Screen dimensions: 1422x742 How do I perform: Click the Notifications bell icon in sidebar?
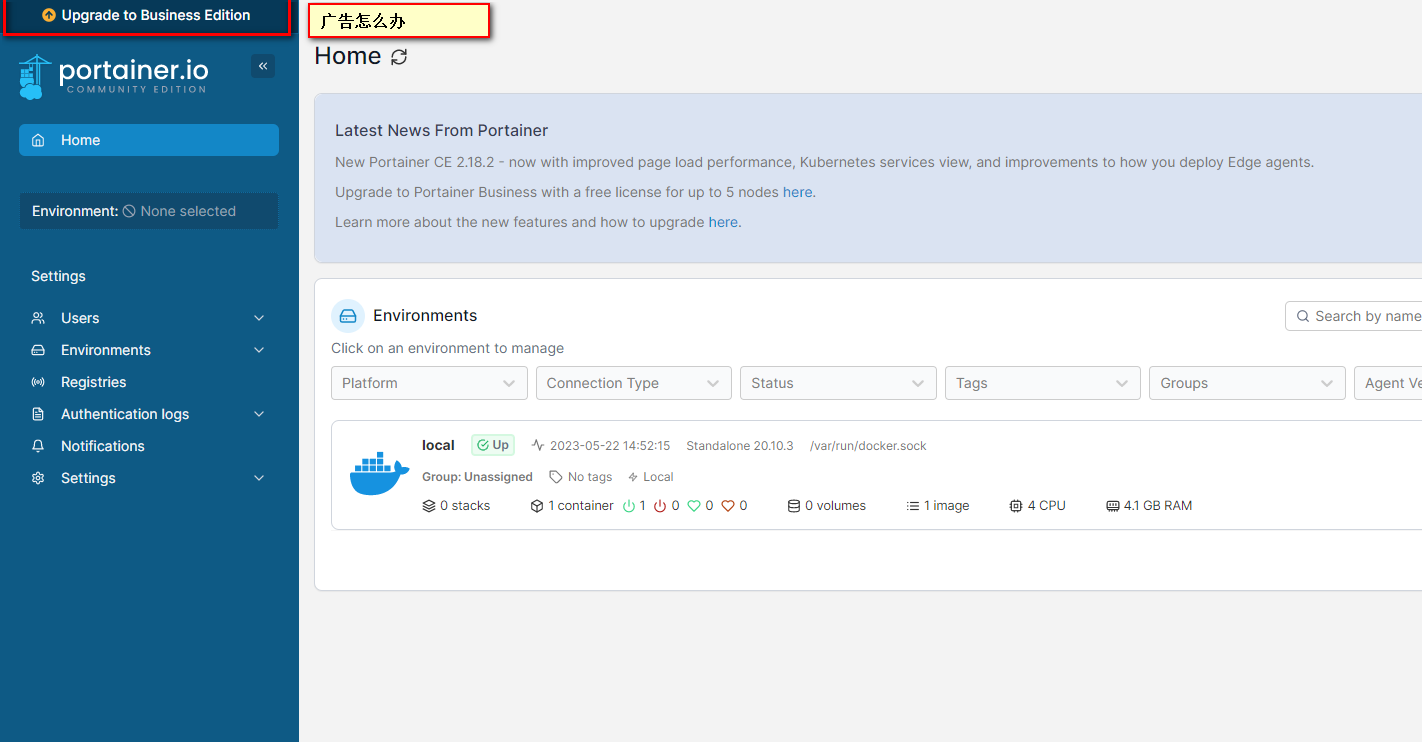[38, 446]
